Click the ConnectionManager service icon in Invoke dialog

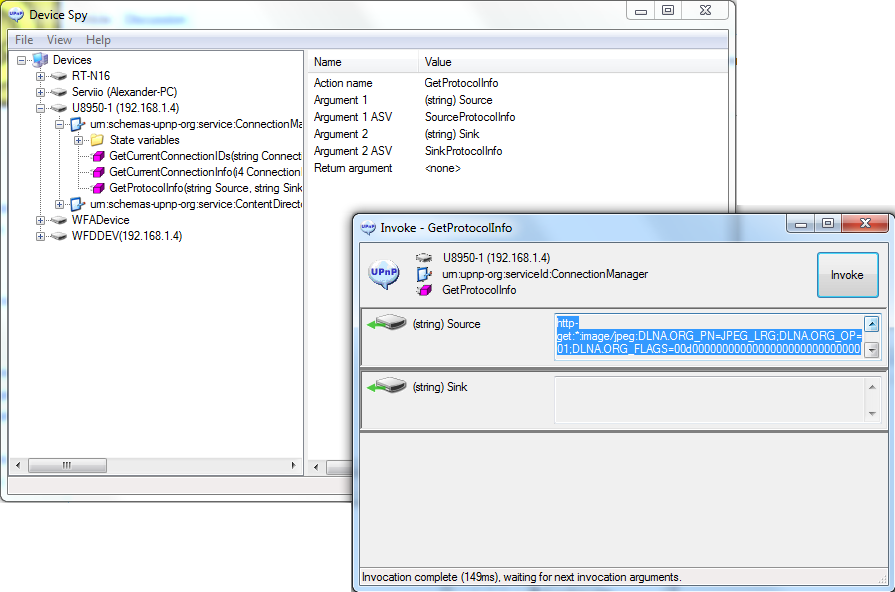pyautogui.click(x=425, y=273)
